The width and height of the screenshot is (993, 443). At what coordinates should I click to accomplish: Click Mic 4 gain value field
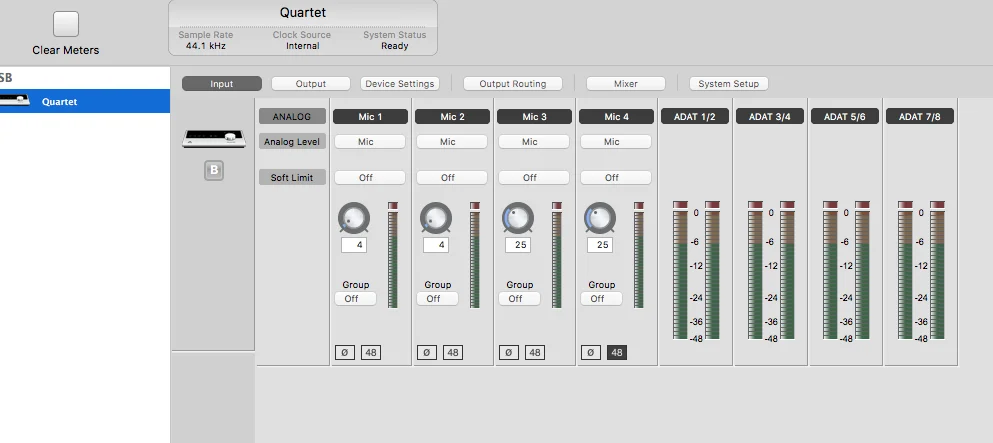coord(600,245)
